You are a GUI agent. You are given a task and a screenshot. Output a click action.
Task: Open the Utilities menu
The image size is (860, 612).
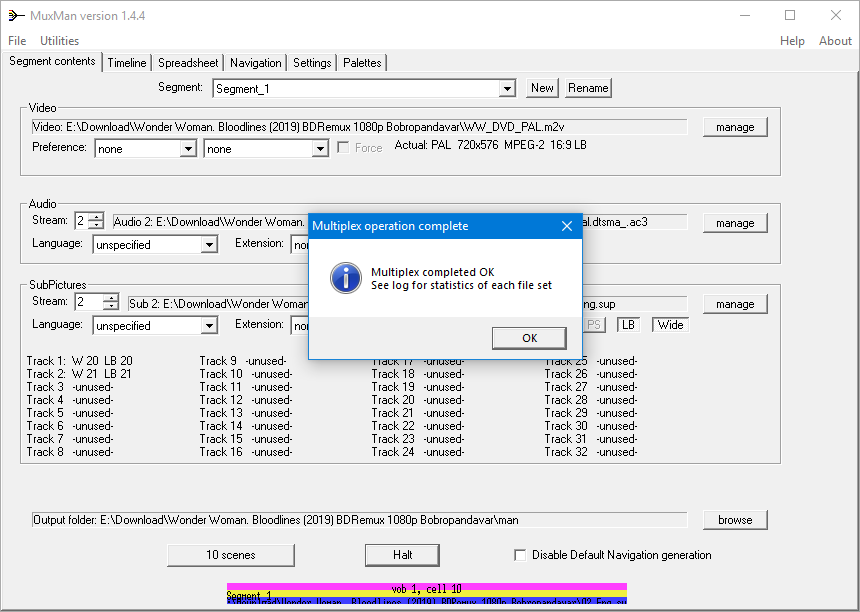(x=59, y=41)
